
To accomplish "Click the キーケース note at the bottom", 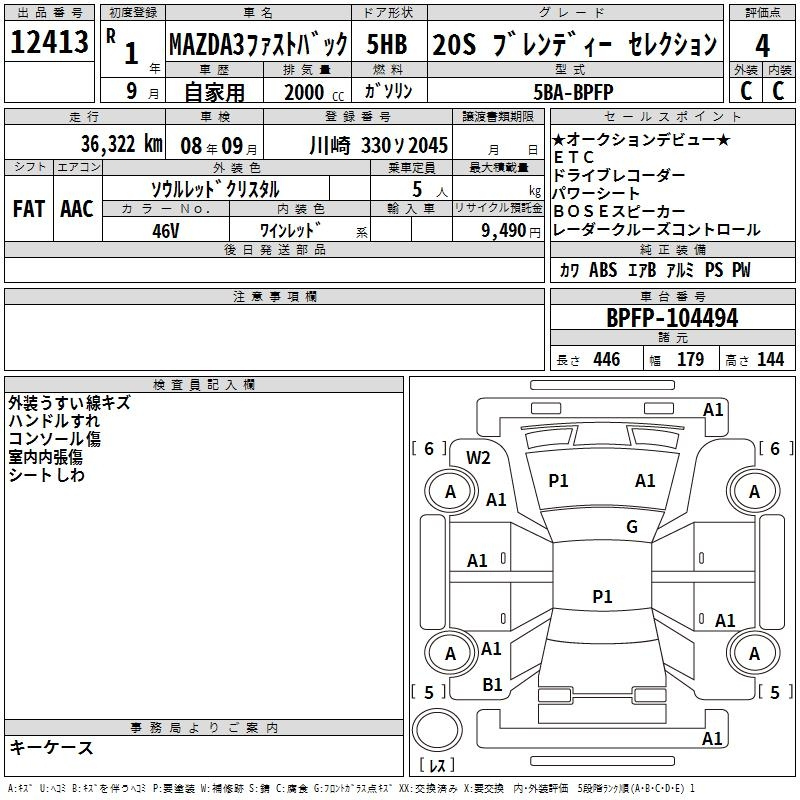I will click(51, 748).
